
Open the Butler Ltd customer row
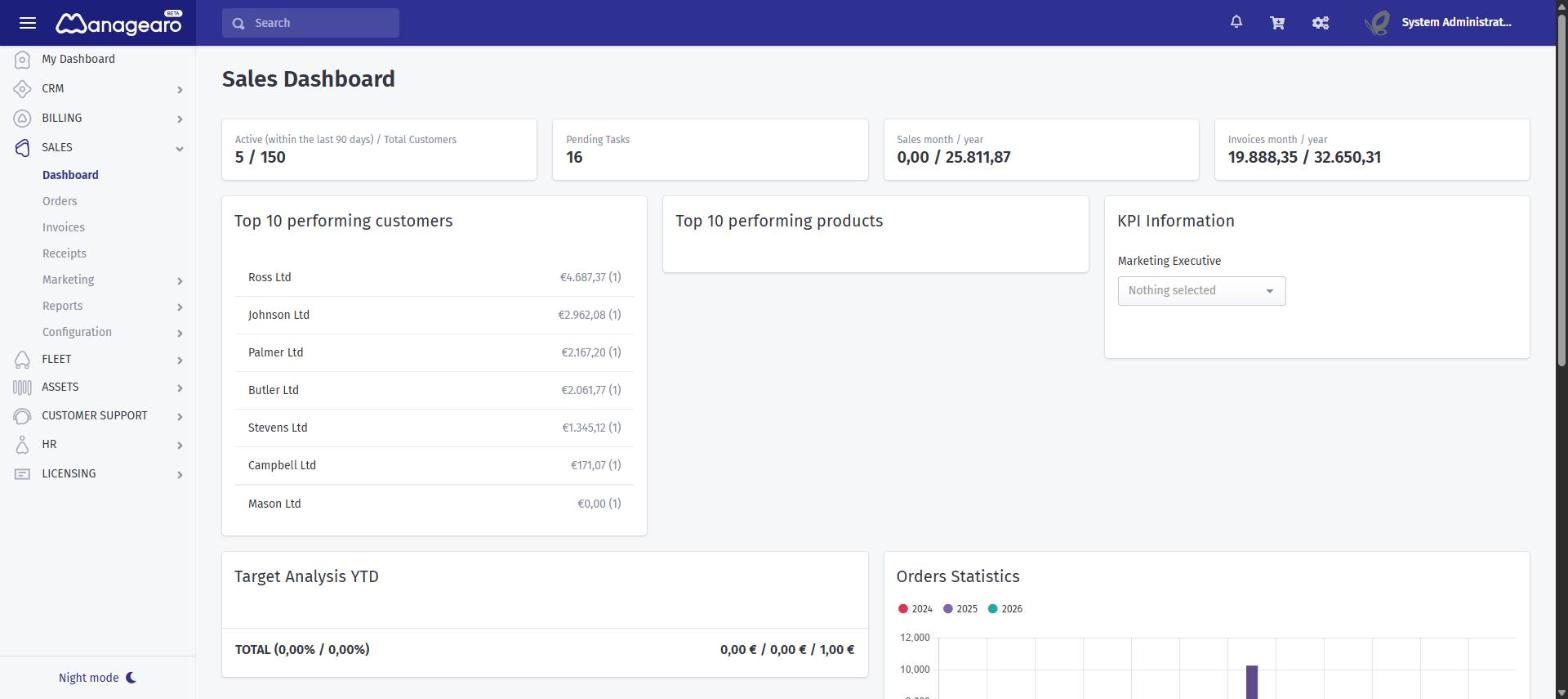(434, 391)
